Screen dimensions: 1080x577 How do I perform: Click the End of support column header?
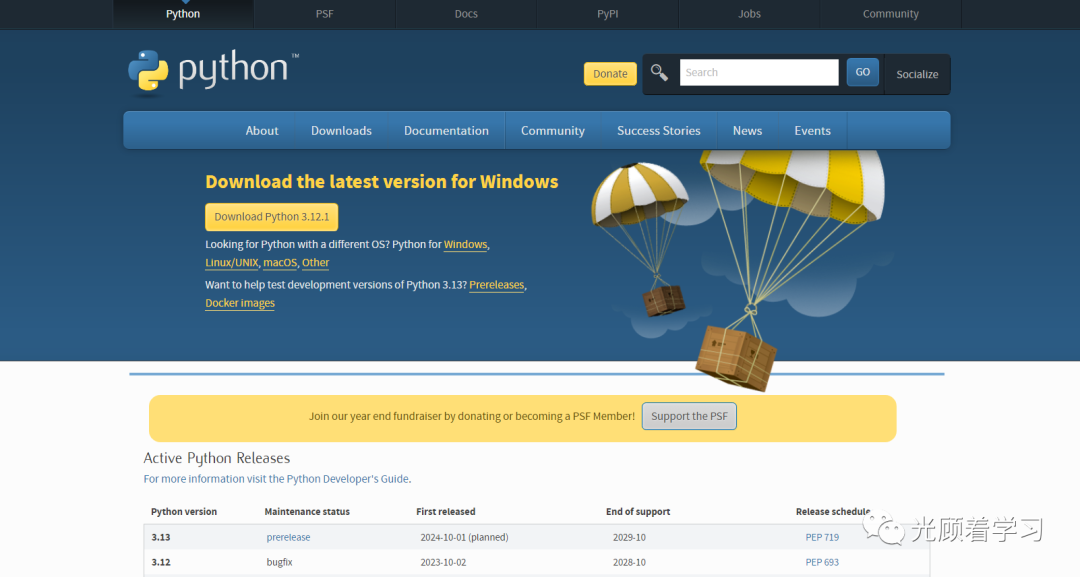coord(638,512)
